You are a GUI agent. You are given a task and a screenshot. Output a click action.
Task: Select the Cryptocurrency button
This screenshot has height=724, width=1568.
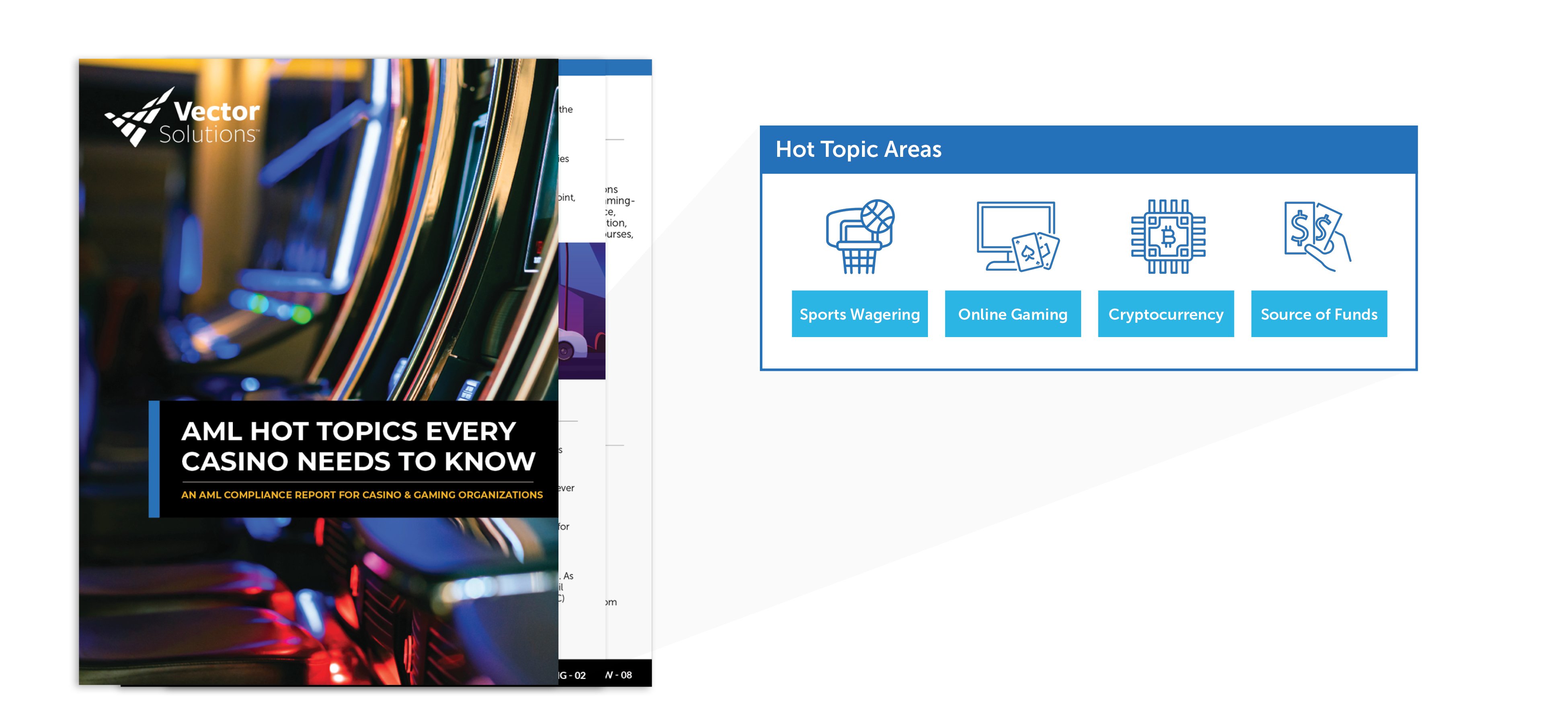(1166, 314)
